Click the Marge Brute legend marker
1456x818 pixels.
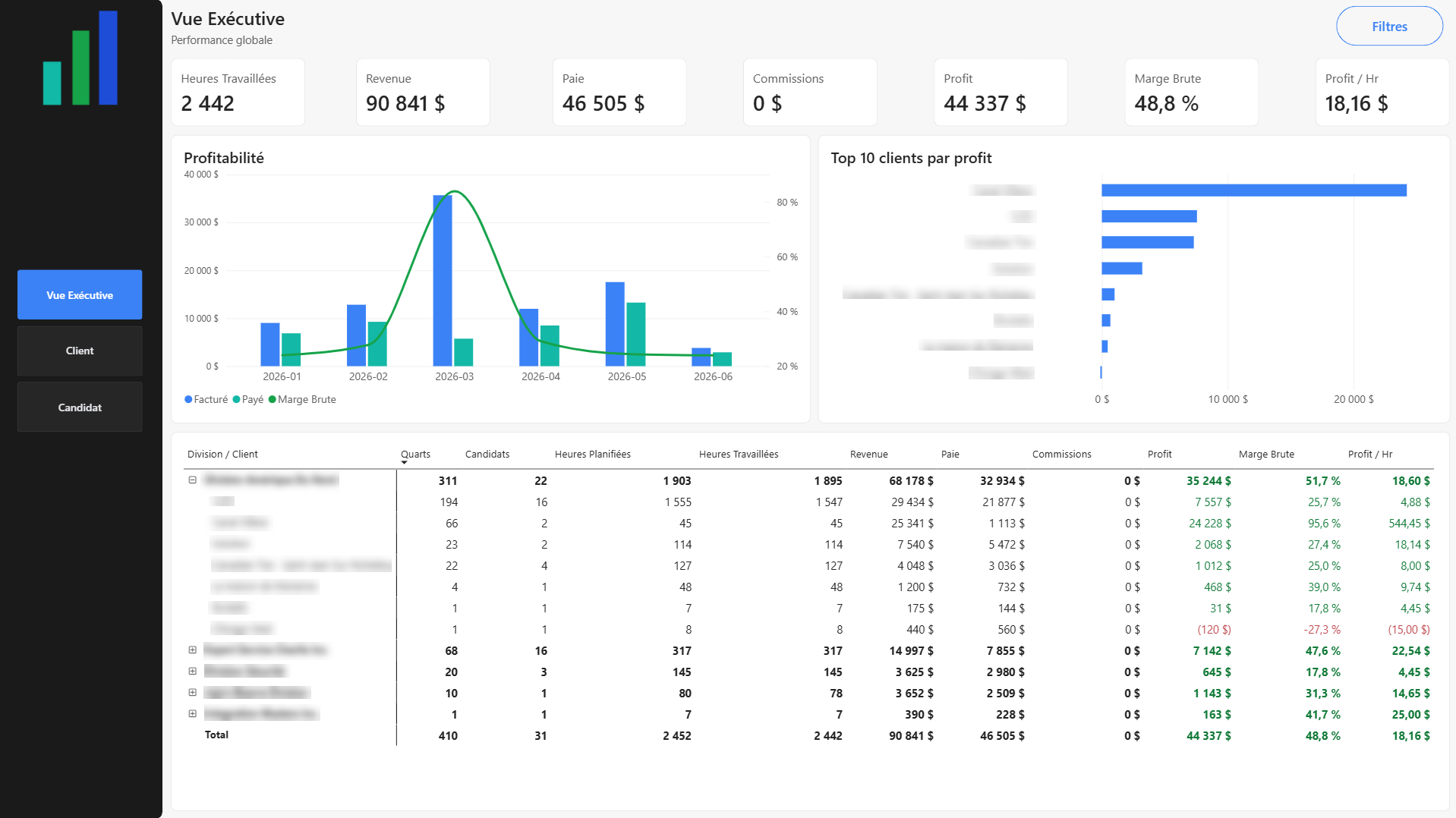coord(272,400)
